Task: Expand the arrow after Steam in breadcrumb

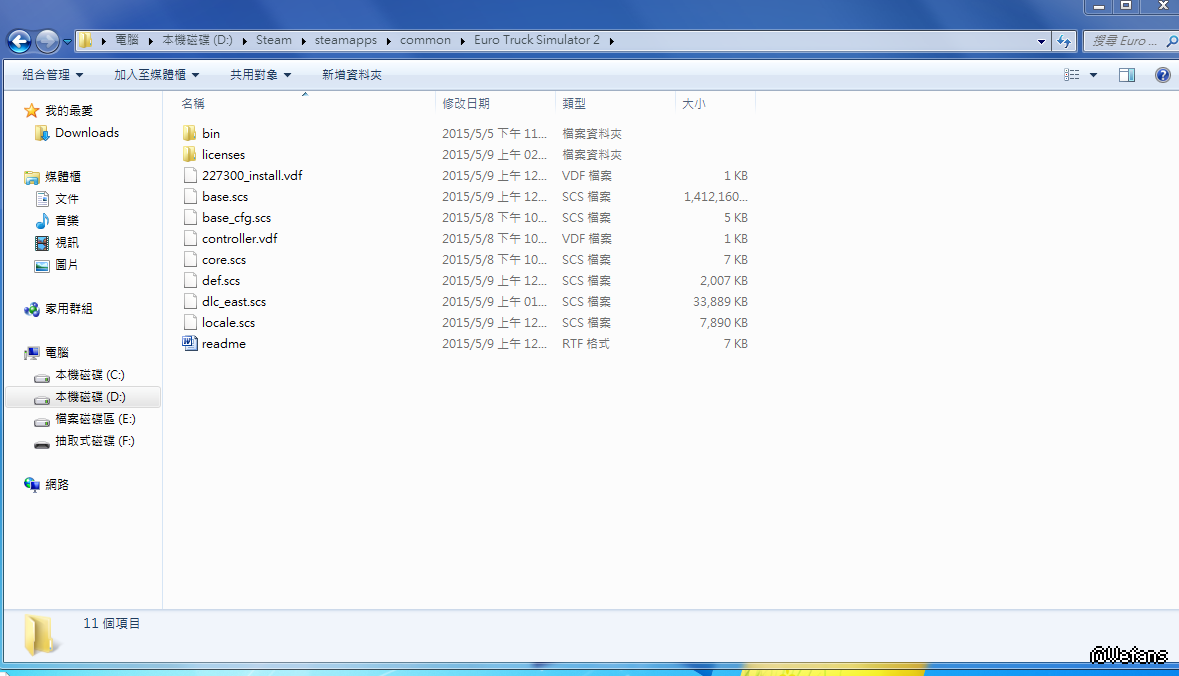Action: point(304,41)
